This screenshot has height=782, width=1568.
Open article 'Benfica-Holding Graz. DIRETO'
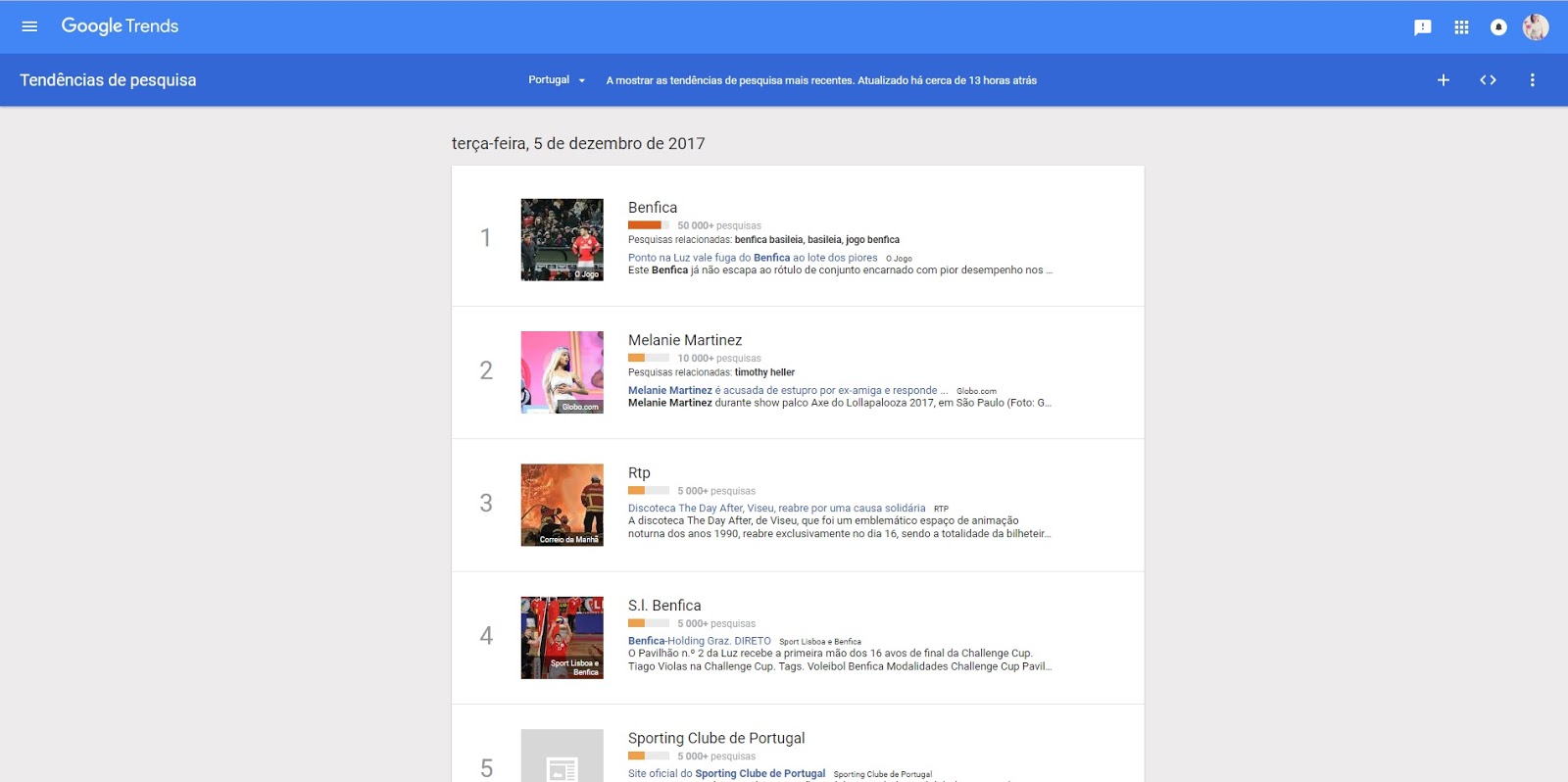coord(700,641)
